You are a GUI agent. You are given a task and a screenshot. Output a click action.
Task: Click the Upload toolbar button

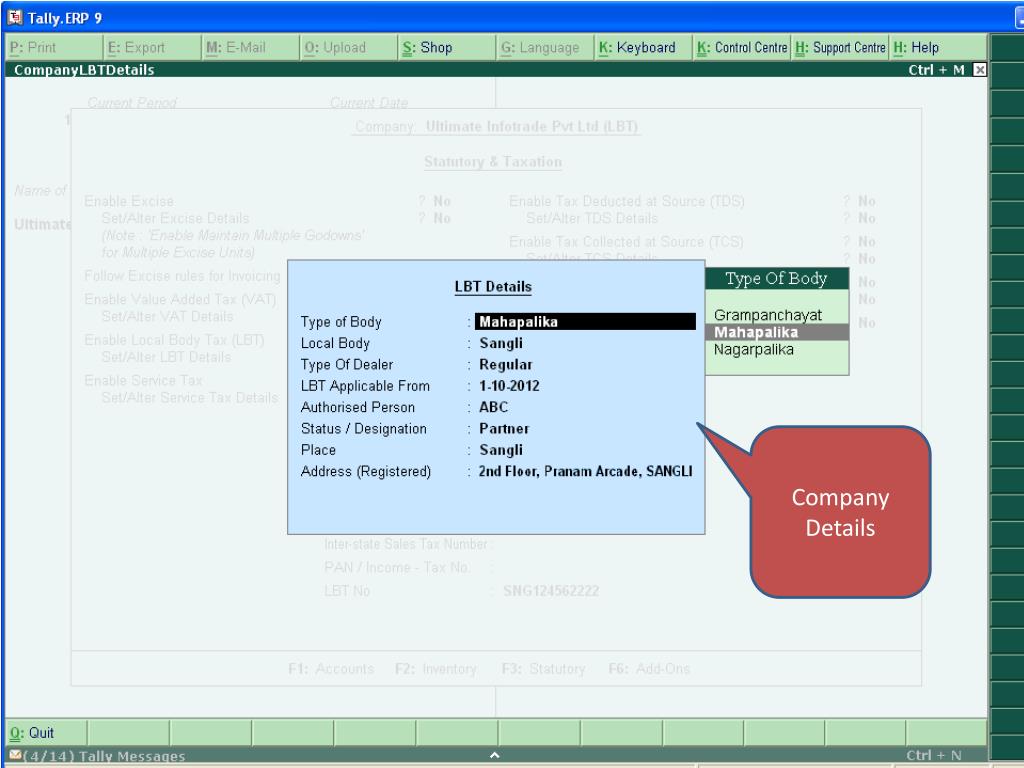[x=349, y=48]
